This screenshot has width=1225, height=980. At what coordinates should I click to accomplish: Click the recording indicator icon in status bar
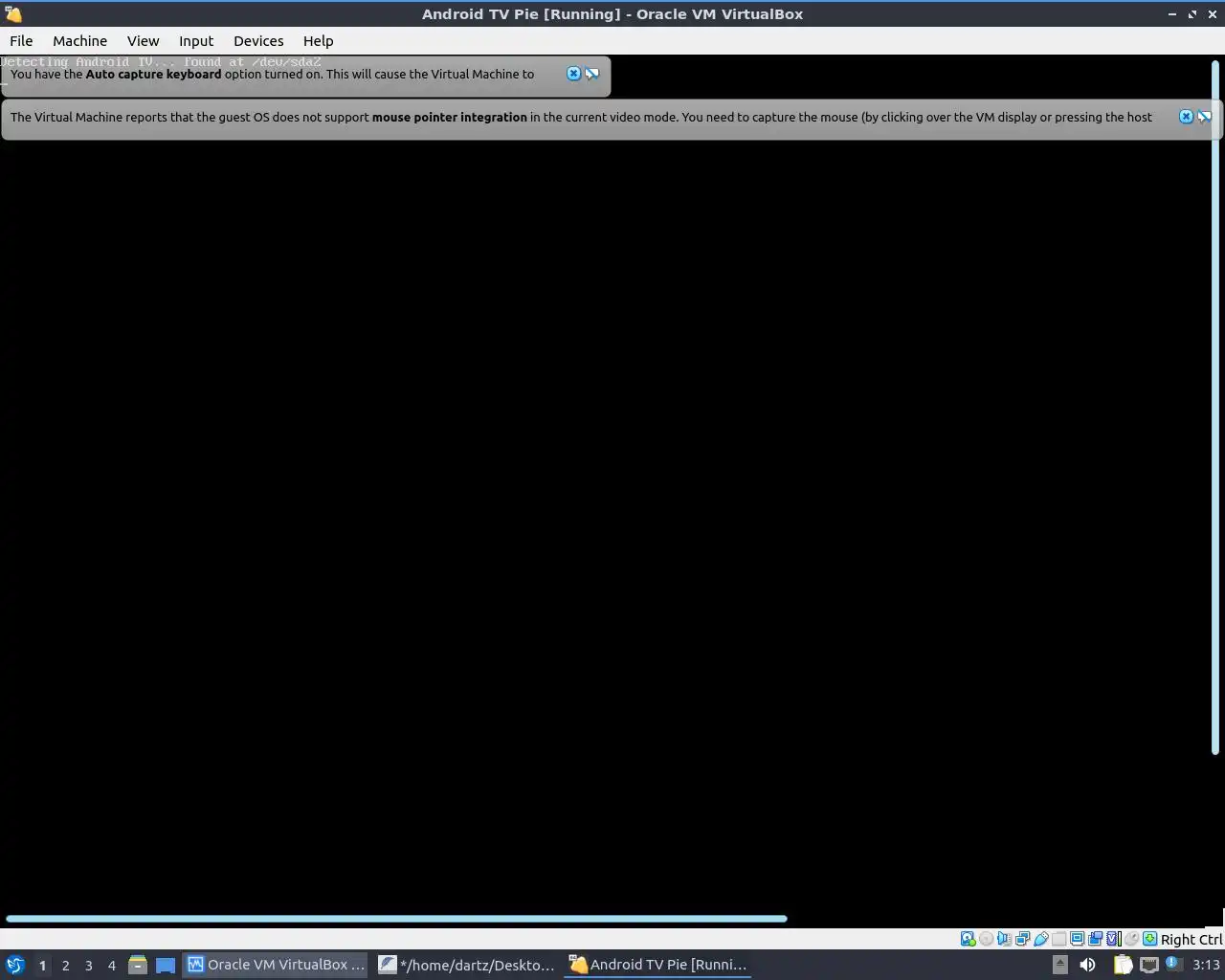(1095, 939)
